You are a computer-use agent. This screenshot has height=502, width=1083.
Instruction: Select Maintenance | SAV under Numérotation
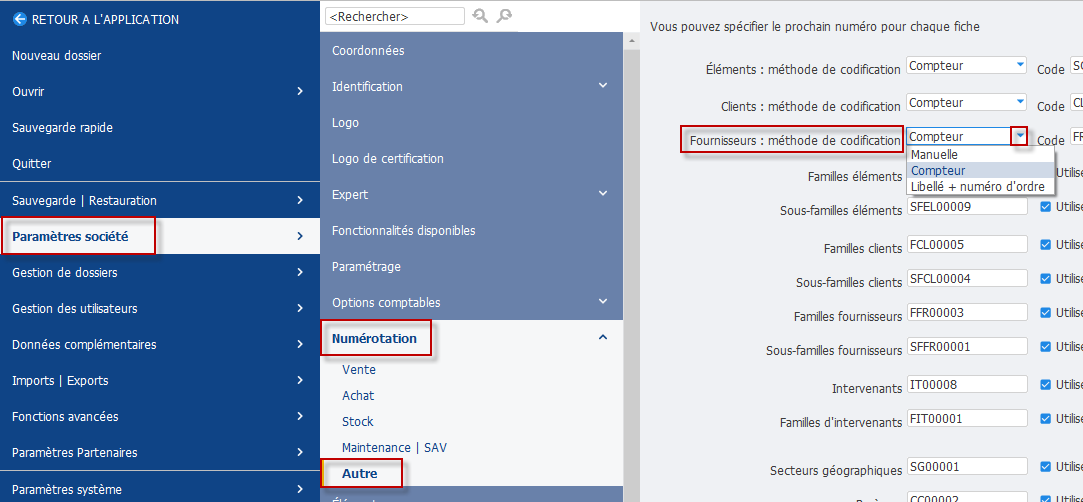(394, 447)
